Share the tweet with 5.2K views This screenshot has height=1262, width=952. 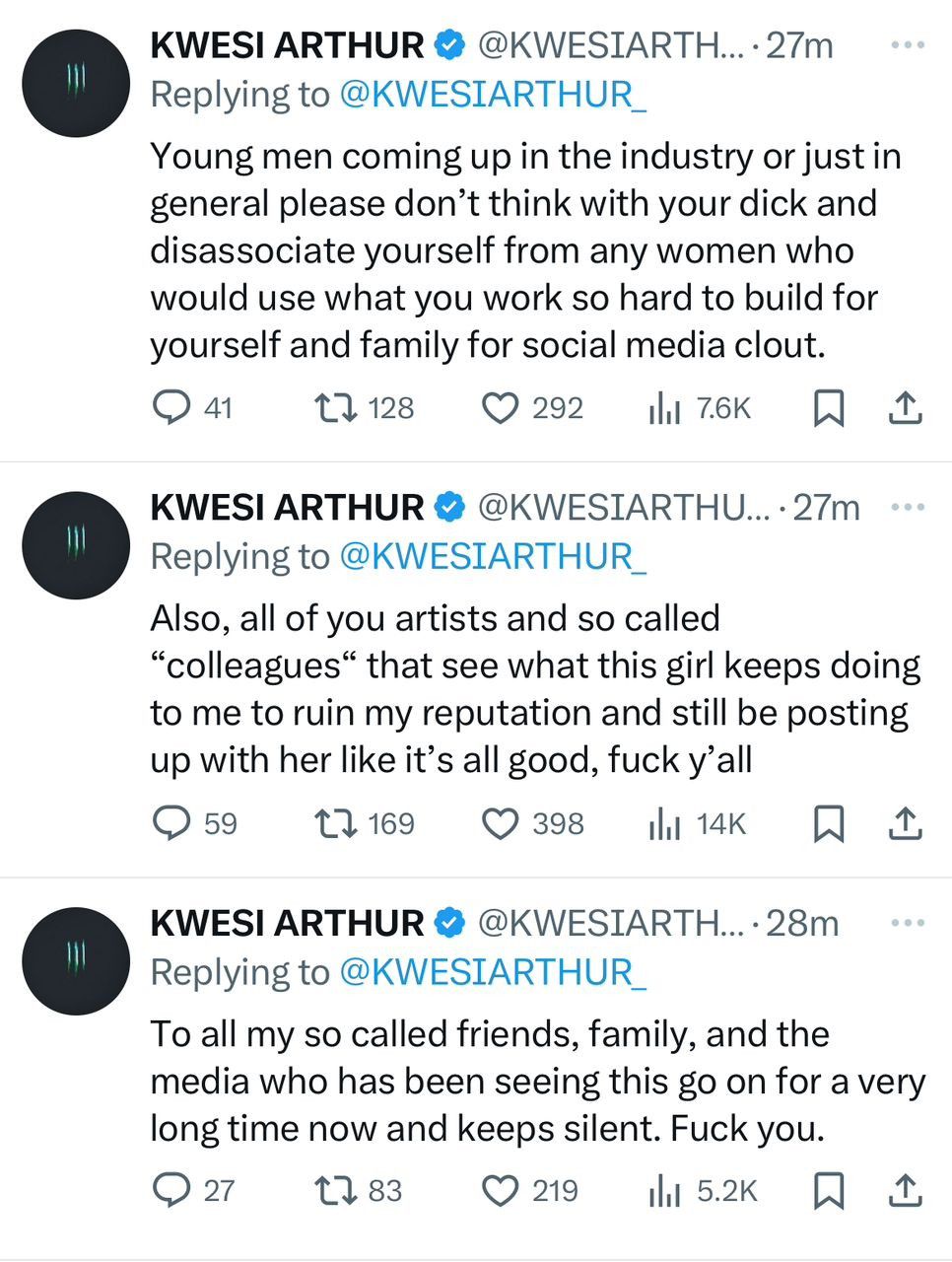(905, 1191)
